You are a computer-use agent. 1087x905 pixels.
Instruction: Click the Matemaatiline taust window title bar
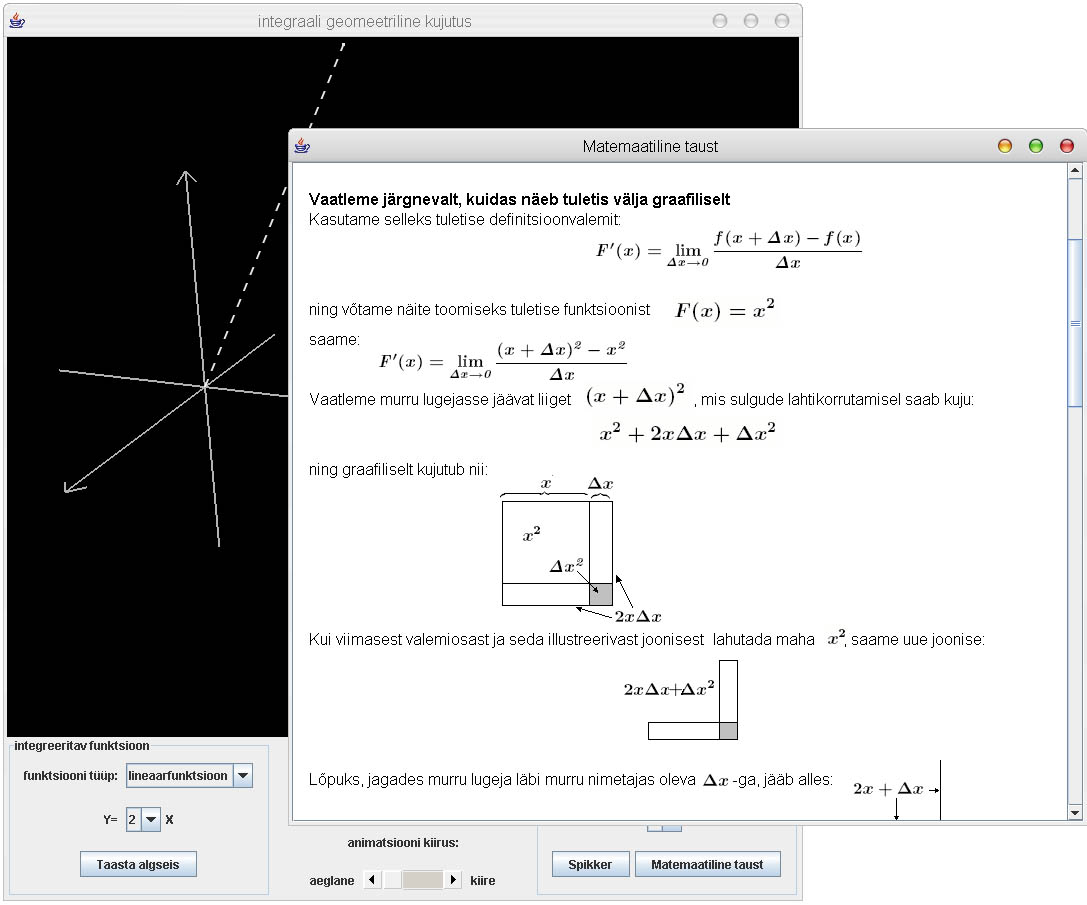650,146
